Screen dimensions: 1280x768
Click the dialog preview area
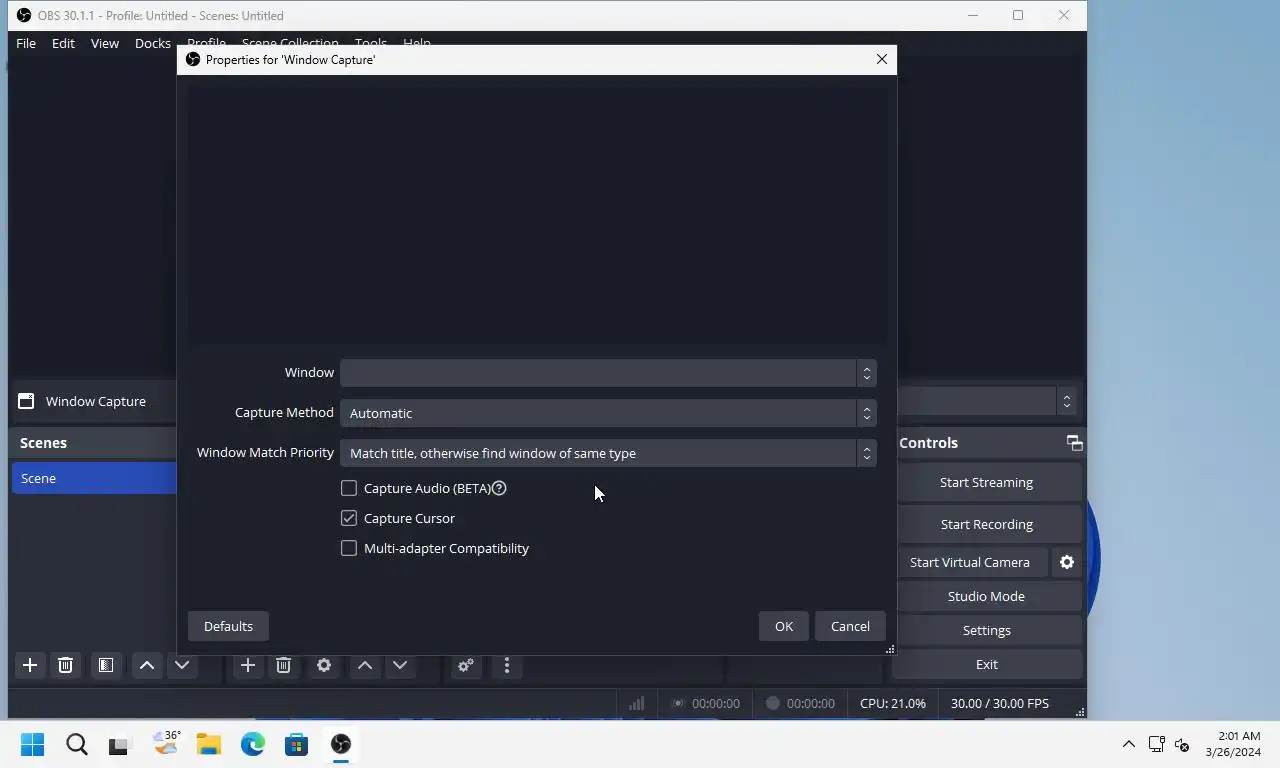click(x=538, y=215)
